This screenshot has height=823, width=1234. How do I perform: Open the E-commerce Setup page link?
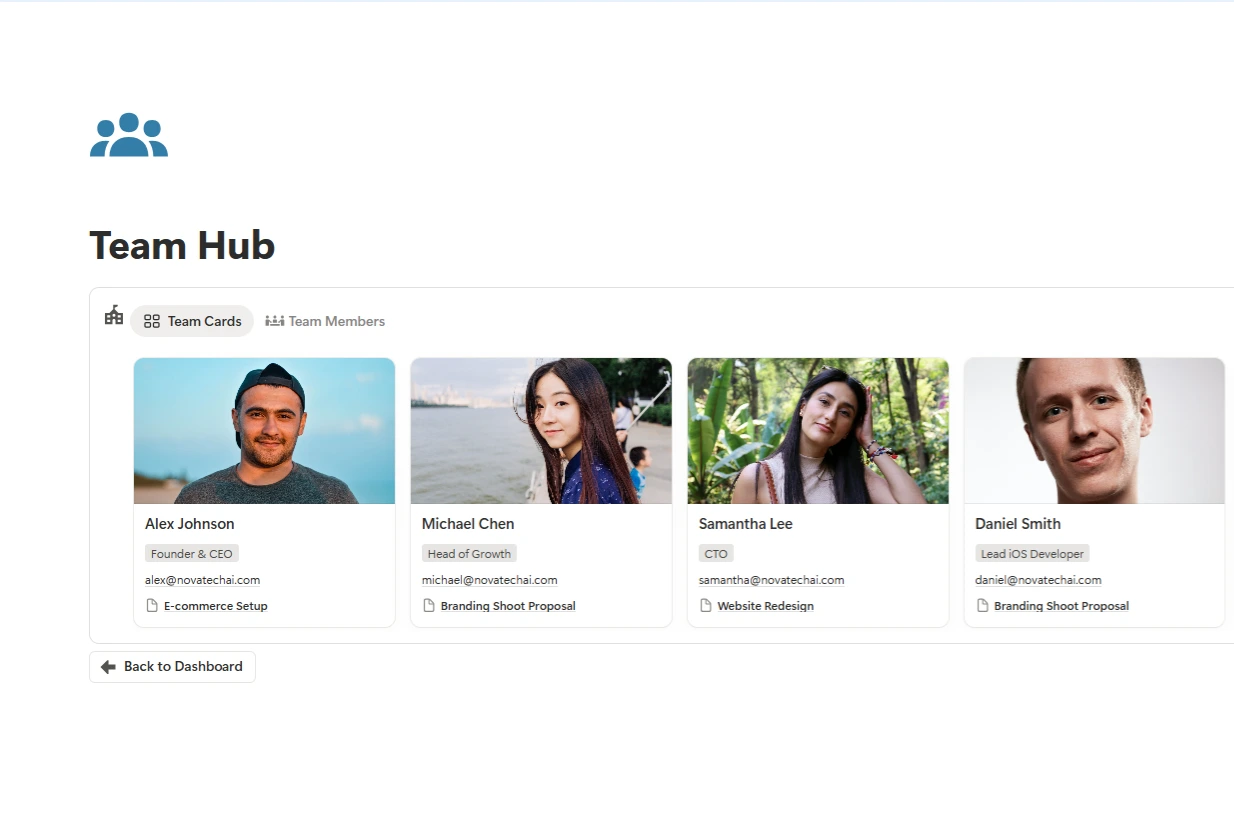tap(216, 606)
